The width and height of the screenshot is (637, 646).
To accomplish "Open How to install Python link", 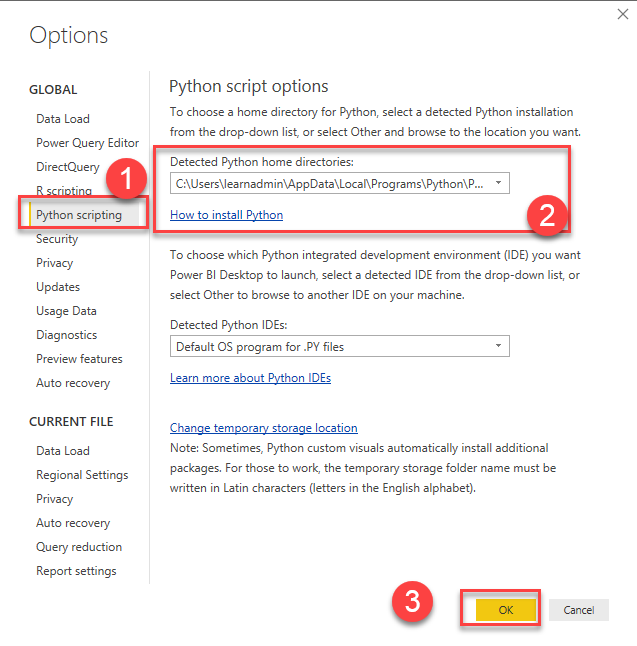I will pyautogui.click(x=226, y=215).
